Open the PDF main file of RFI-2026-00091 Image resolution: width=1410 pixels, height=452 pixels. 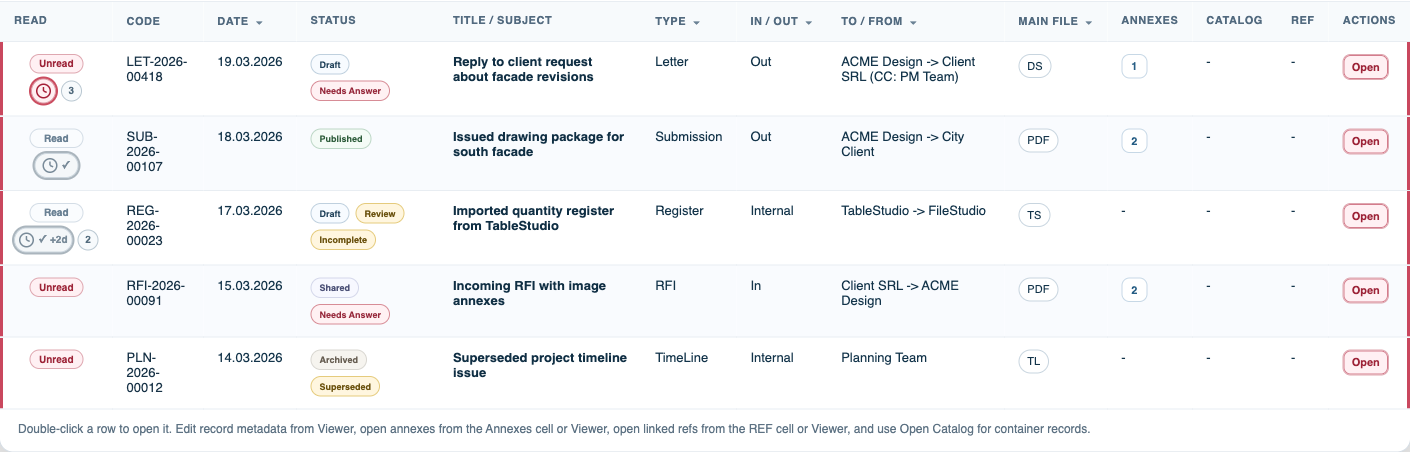[x=1038, y=290]
